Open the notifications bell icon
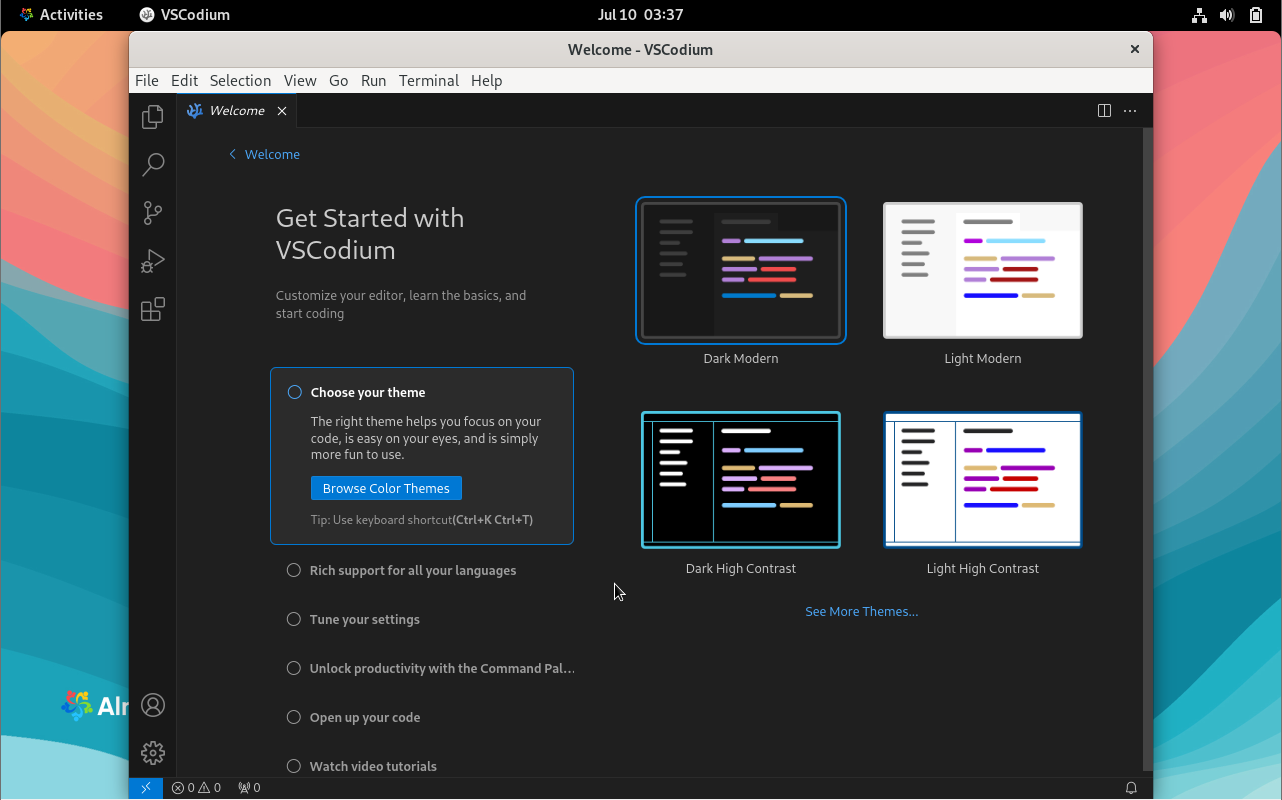Viewport: 1282px width, 800px height. [1131, 788]
